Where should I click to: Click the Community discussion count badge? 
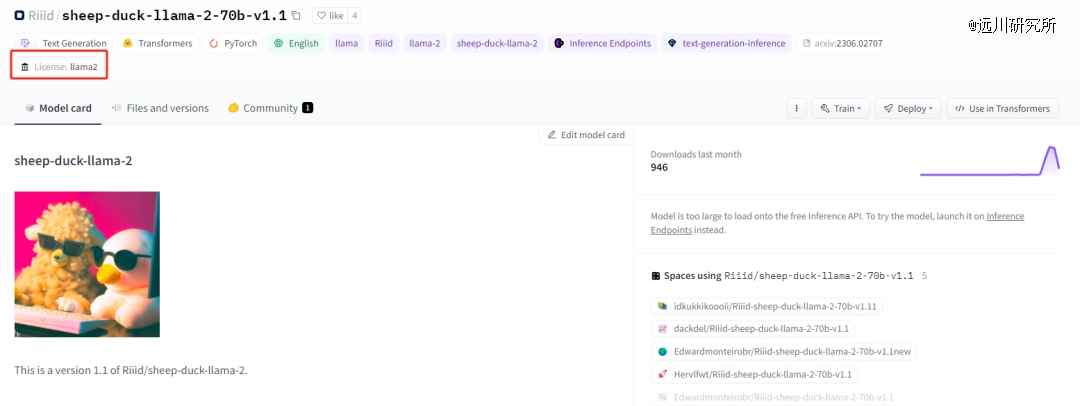point(307,108)
